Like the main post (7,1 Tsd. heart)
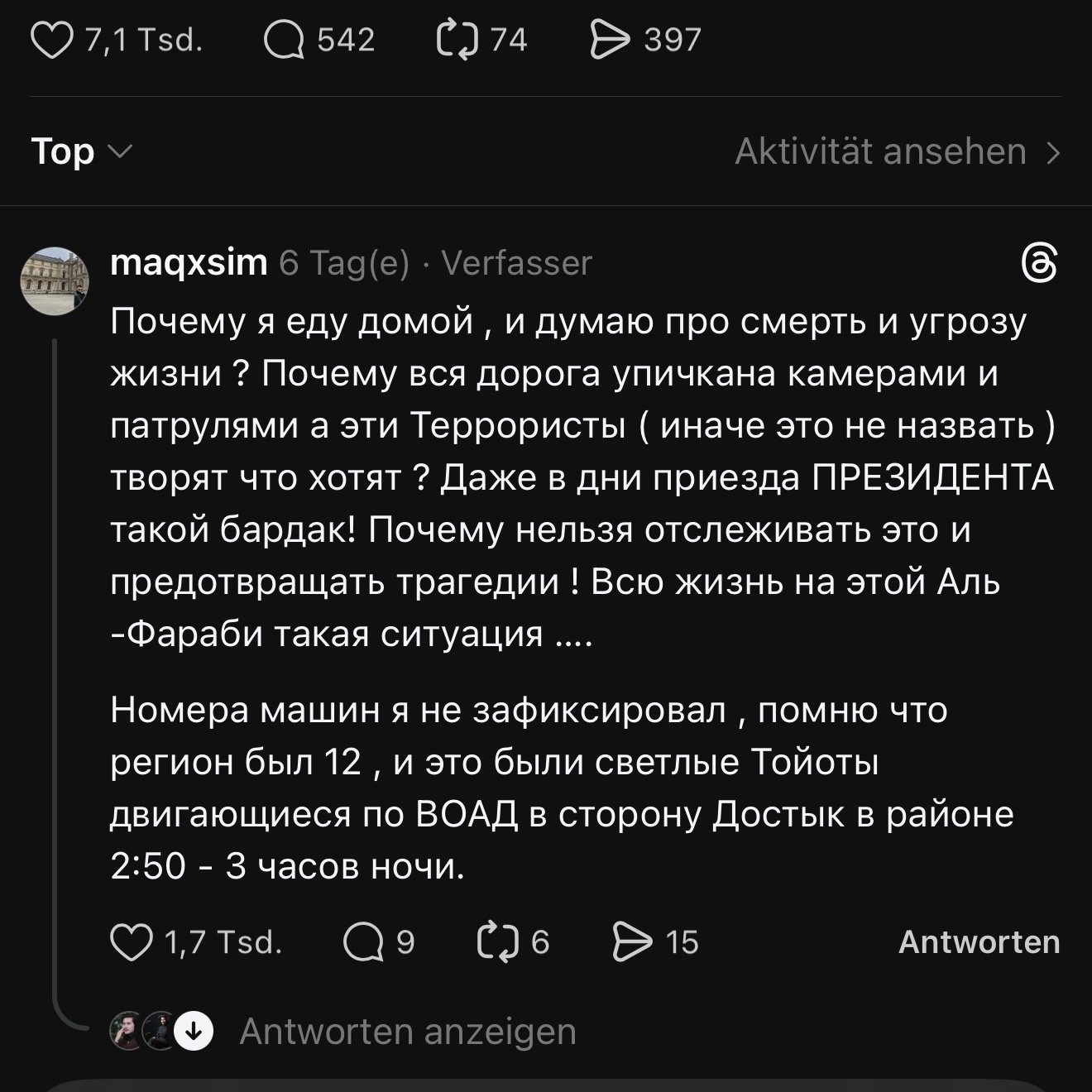This screenshot has height=1092, width=1092. point(51,41)
